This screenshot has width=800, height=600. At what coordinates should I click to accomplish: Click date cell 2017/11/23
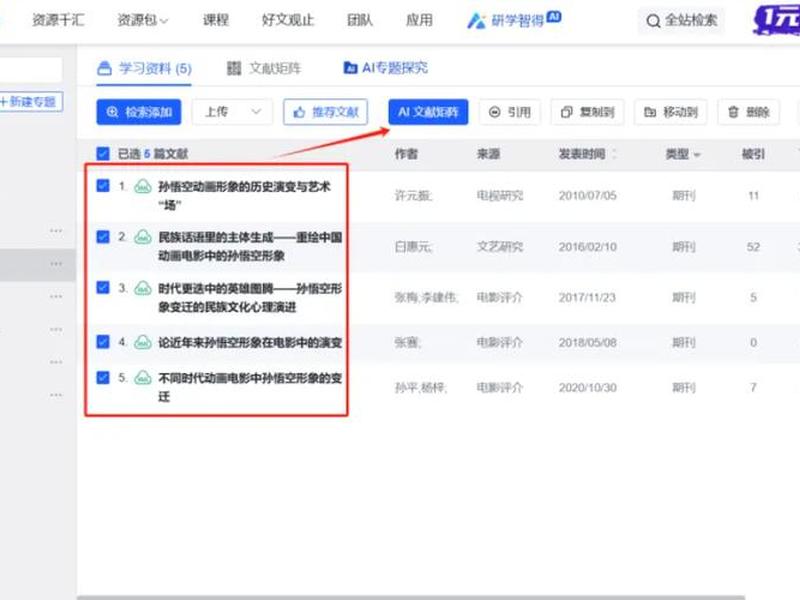[587, 297]
